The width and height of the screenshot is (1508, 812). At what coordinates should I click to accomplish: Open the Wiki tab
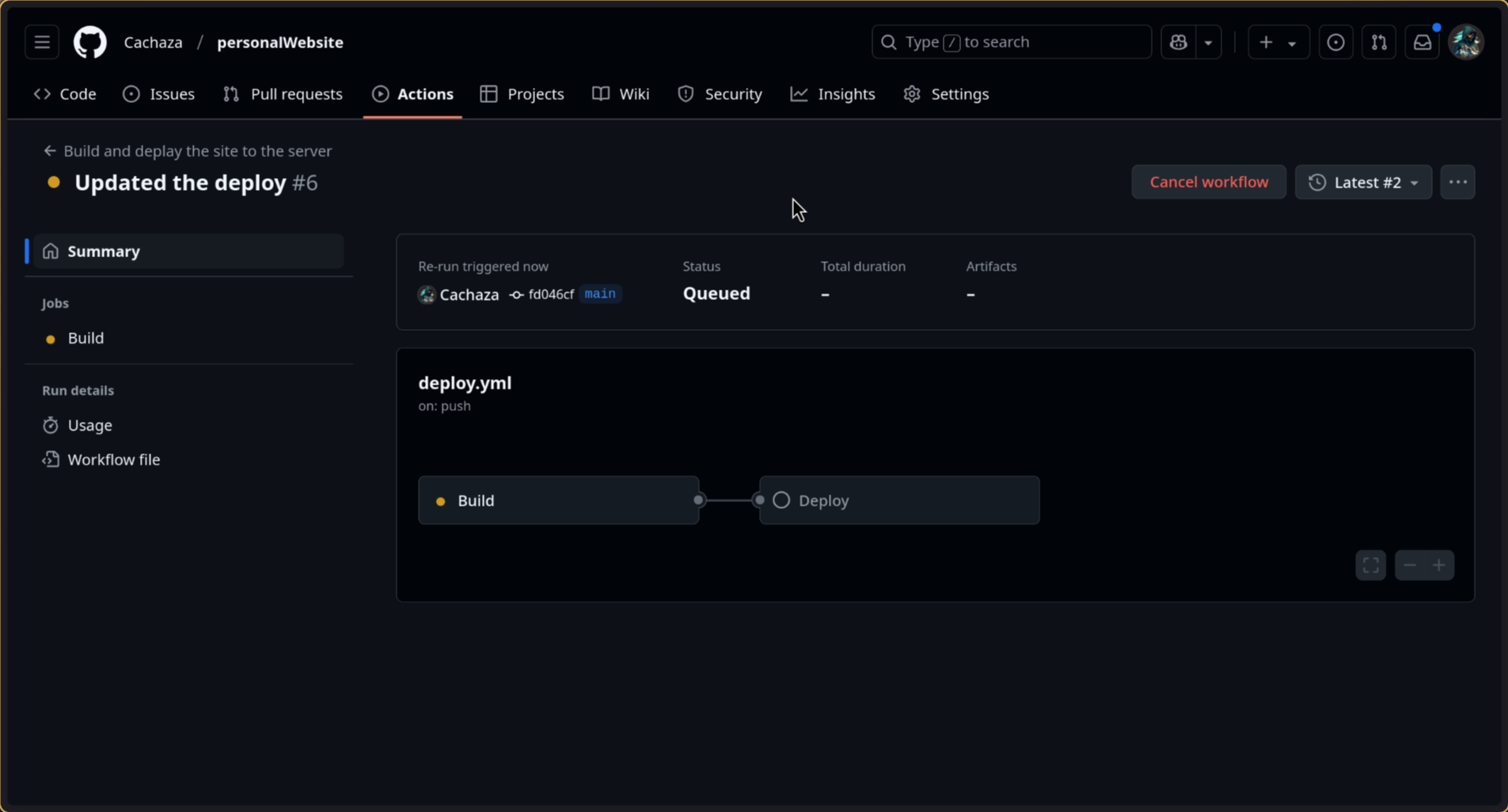pos(621,94)
